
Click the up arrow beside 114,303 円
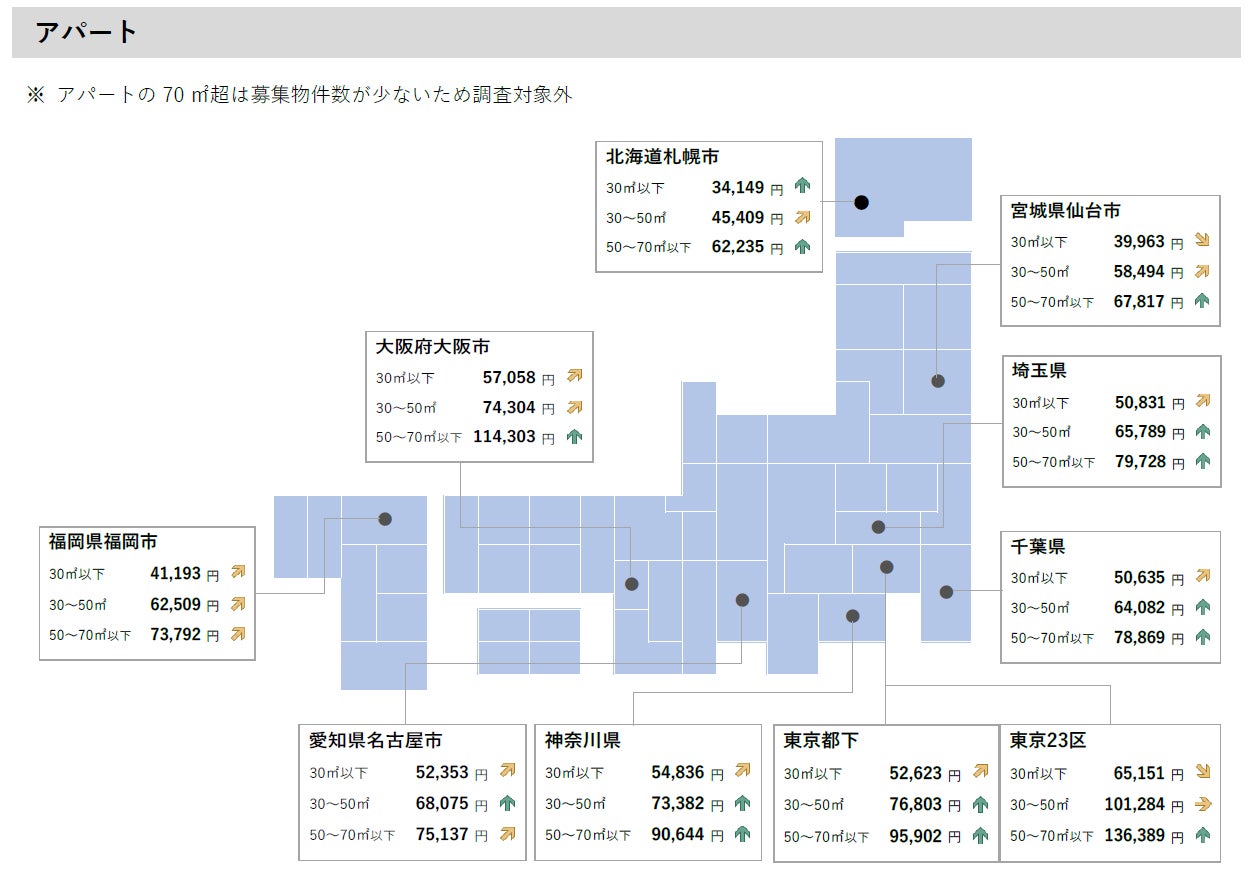pos(574,437)
